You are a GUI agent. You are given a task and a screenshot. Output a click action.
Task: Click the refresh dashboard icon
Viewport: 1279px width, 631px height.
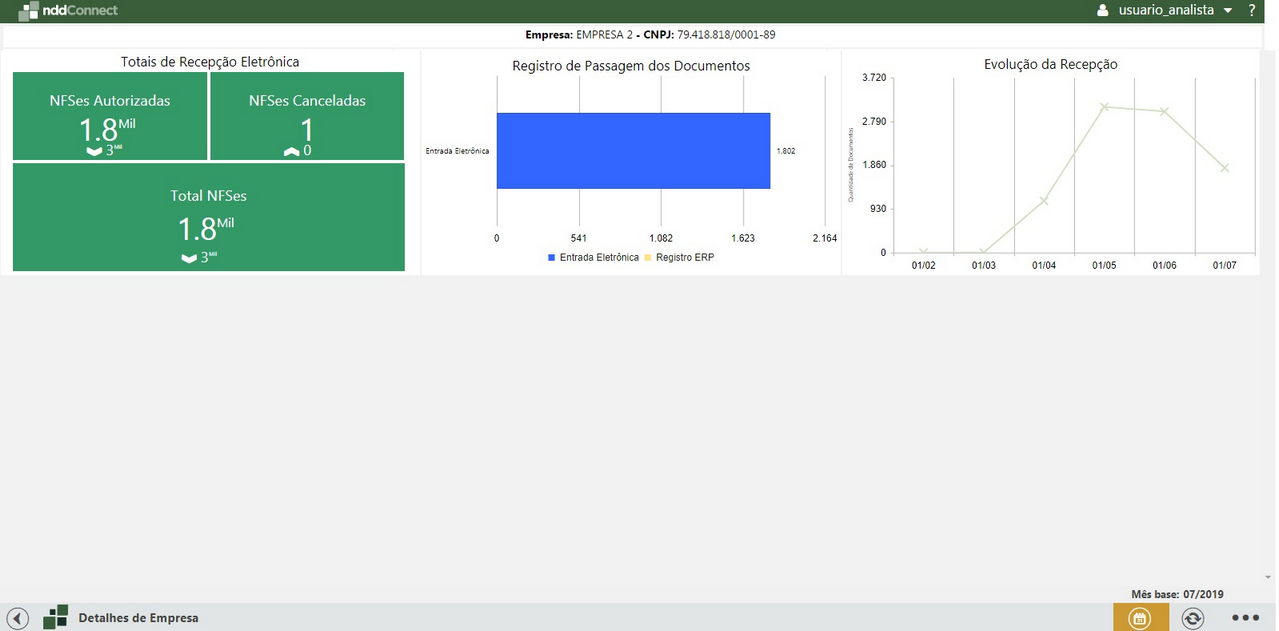point(1192,617)
